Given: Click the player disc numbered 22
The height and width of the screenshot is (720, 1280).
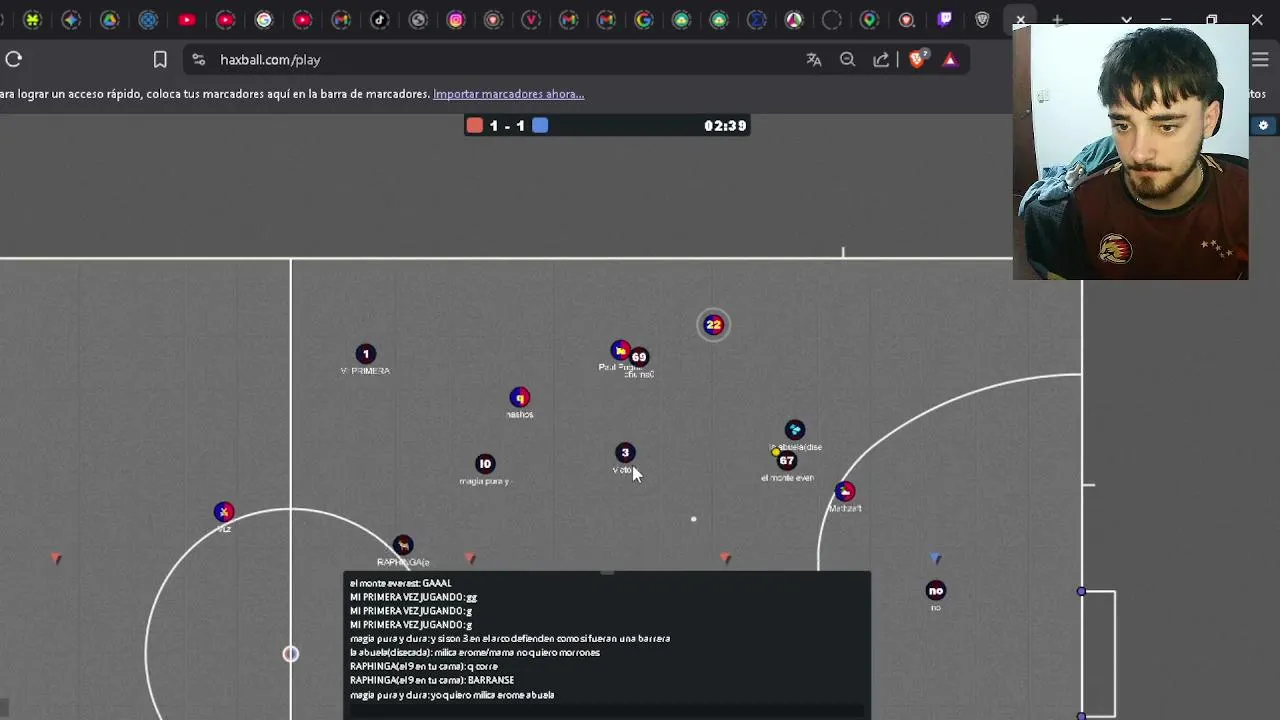Looking at the screenshot, I should [713, 324].
